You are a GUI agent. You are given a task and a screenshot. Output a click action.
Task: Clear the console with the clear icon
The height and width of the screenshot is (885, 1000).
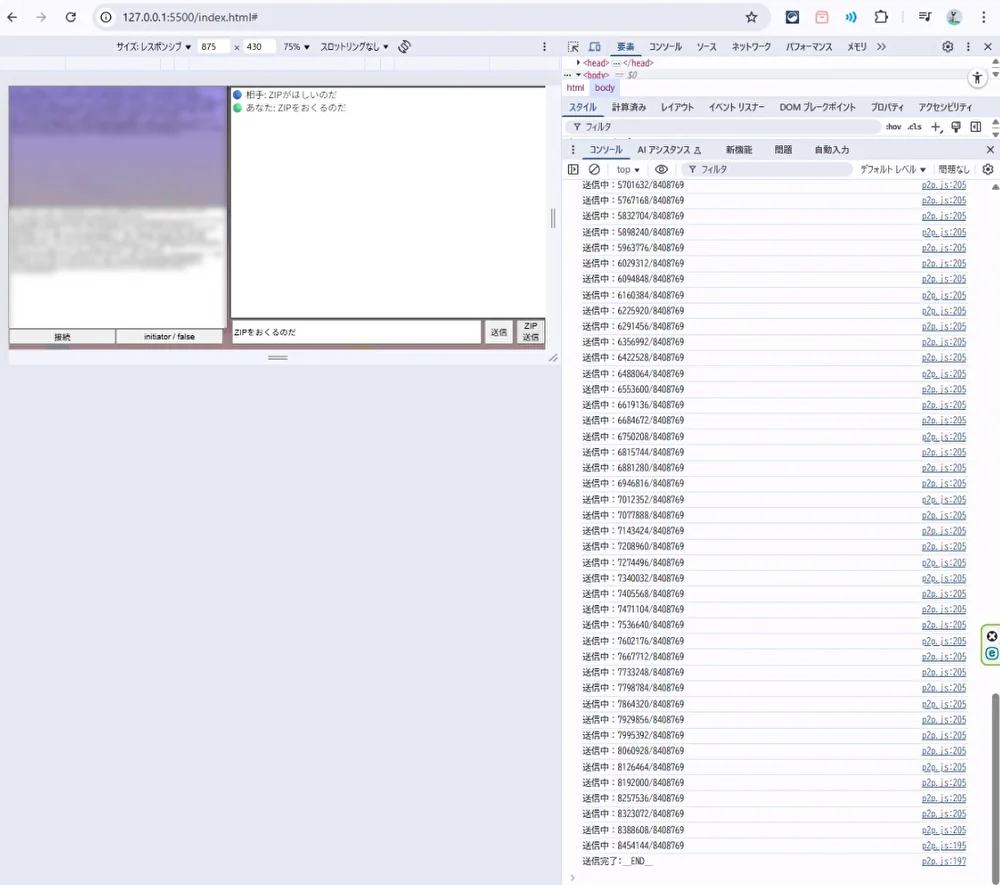(594, 170)
